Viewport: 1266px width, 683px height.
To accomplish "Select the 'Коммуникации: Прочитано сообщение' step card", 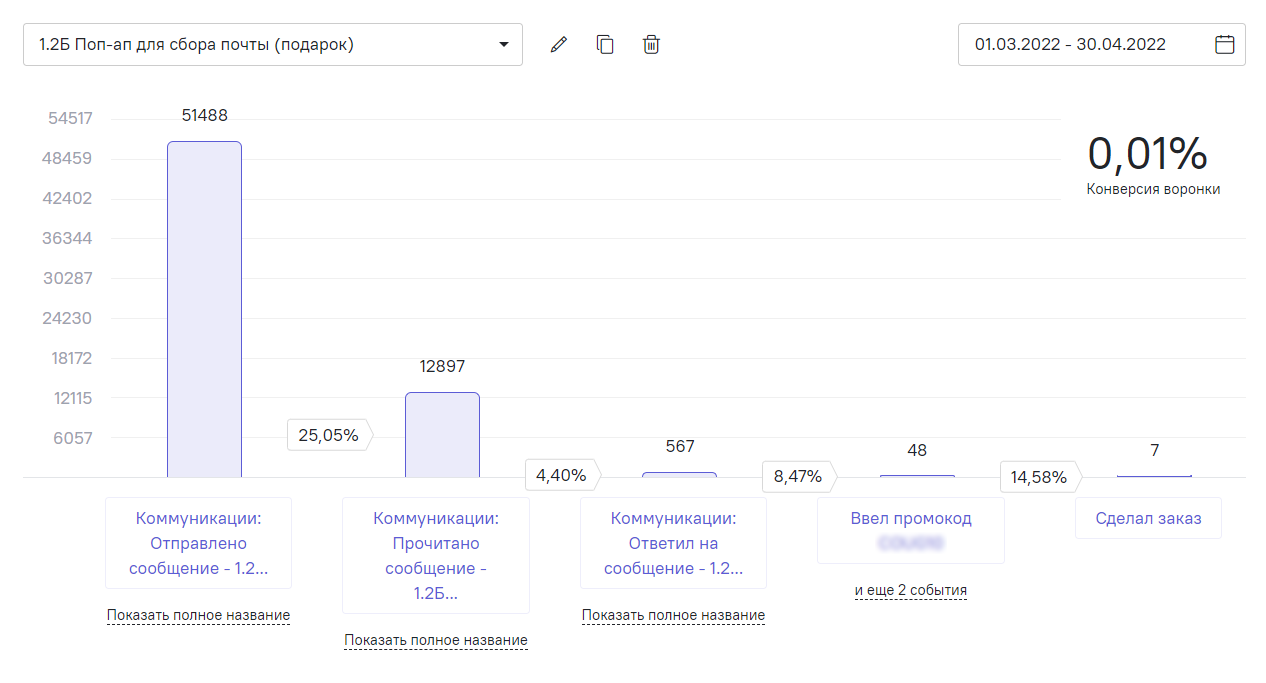I will pyautogui.click(x=436, y=555).
